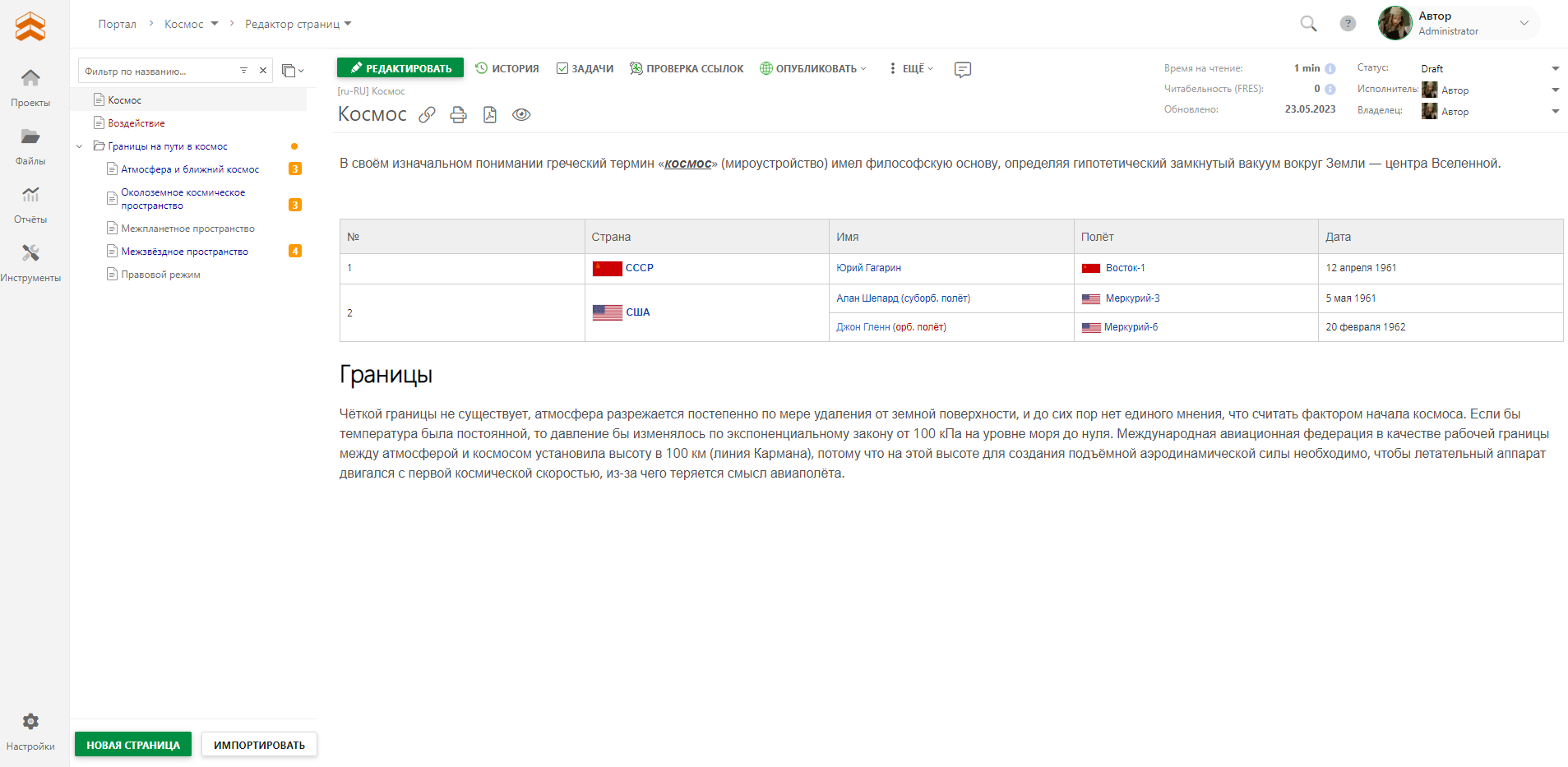Open the Опубликовать dropdown
Viewport: 1568px width, 767px height.
[812, 69]
